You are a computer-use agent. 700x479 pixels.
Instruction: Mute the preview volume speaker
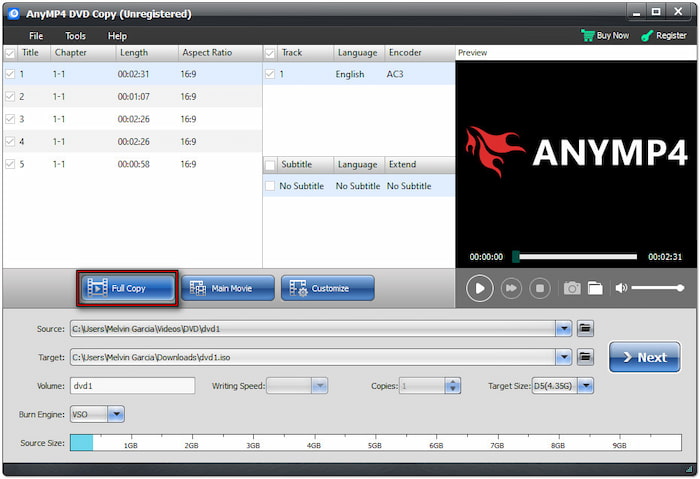pos(621,288)
